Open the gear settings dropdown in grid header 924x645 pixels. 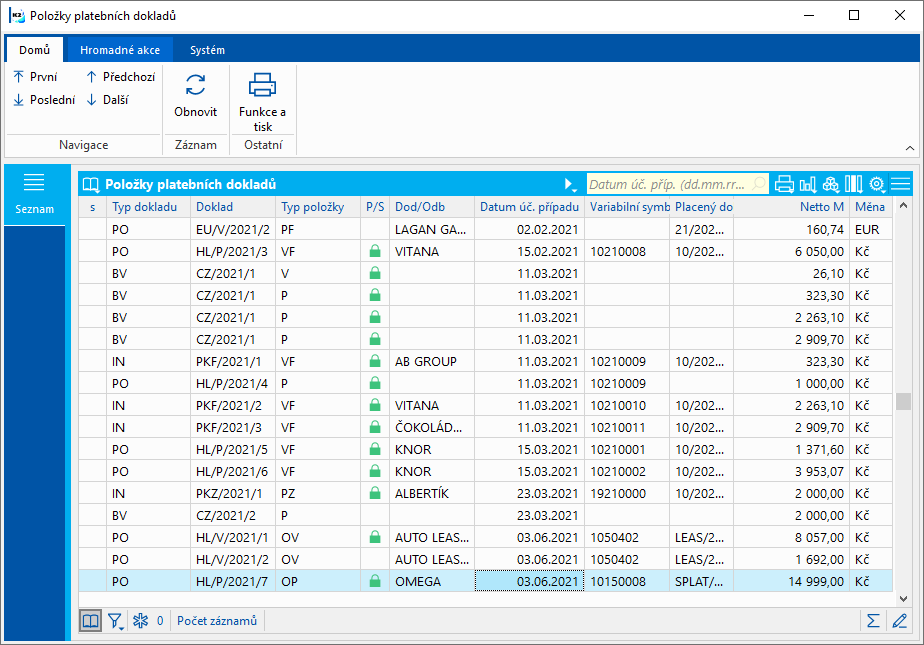(x=877, y=184)
